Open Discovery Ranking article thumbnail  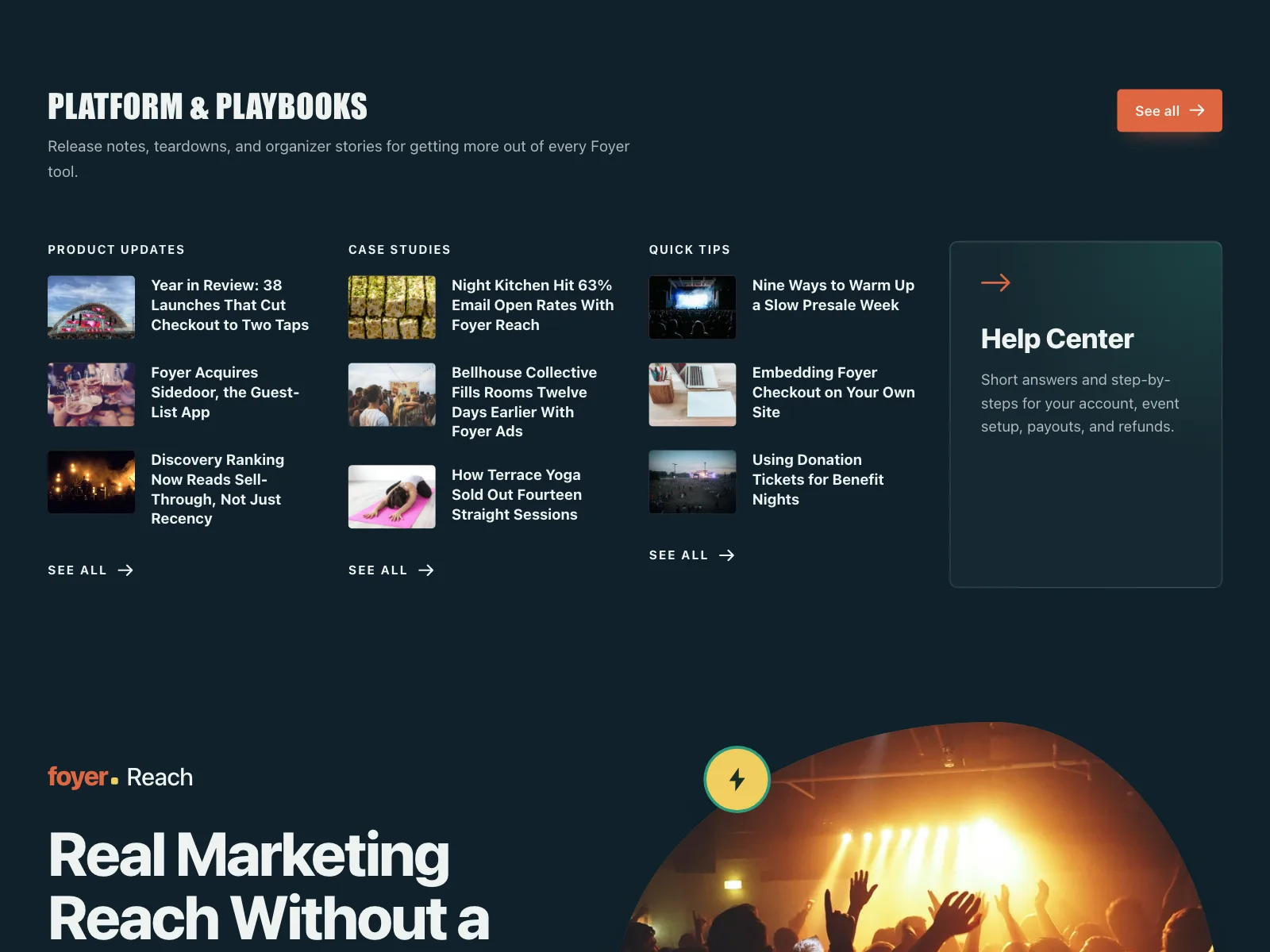[x=91, y=482]
